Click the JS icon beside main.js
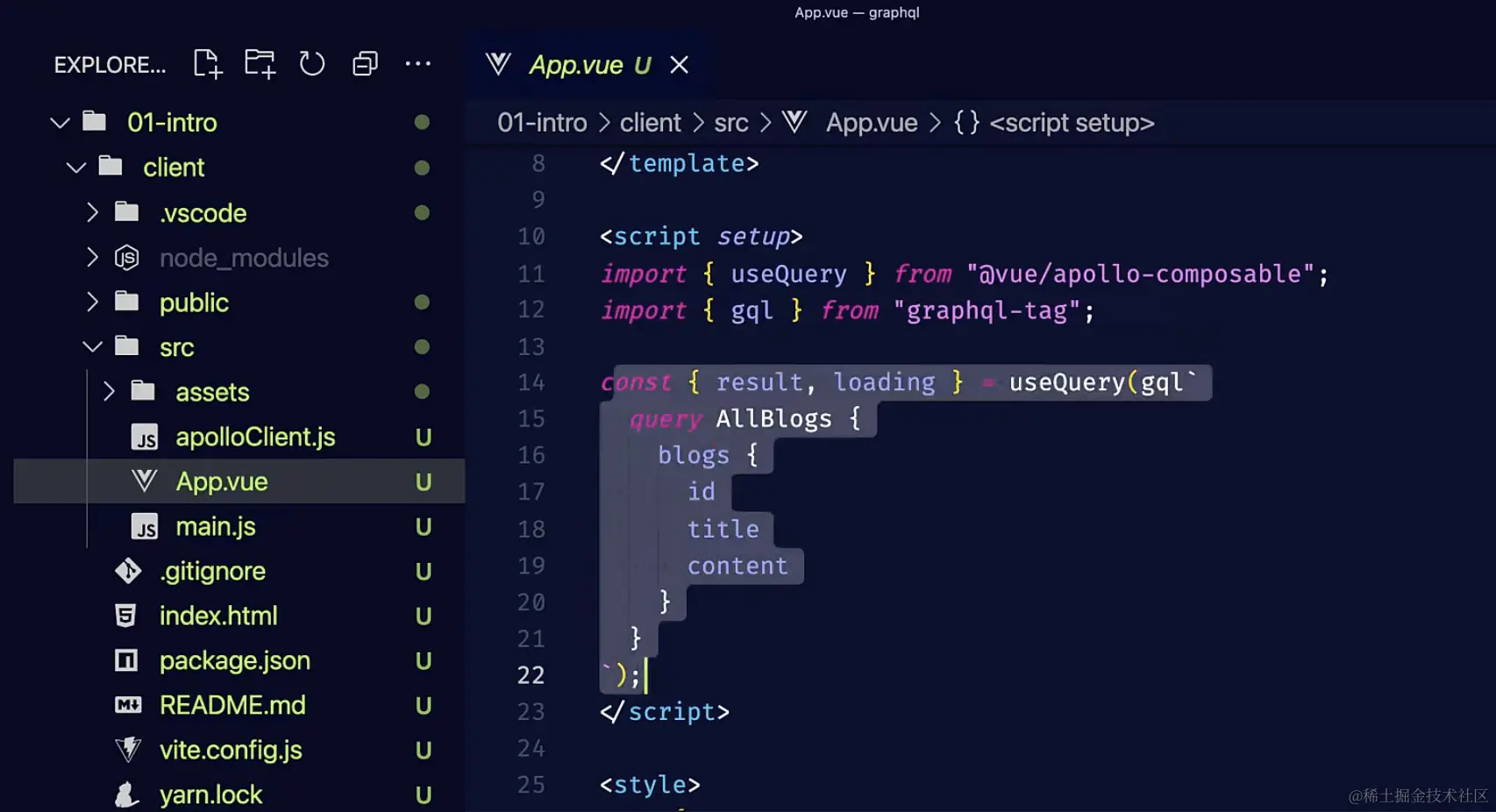The image size is (1496, 812). pyautogui.click(x=145, y=526)
